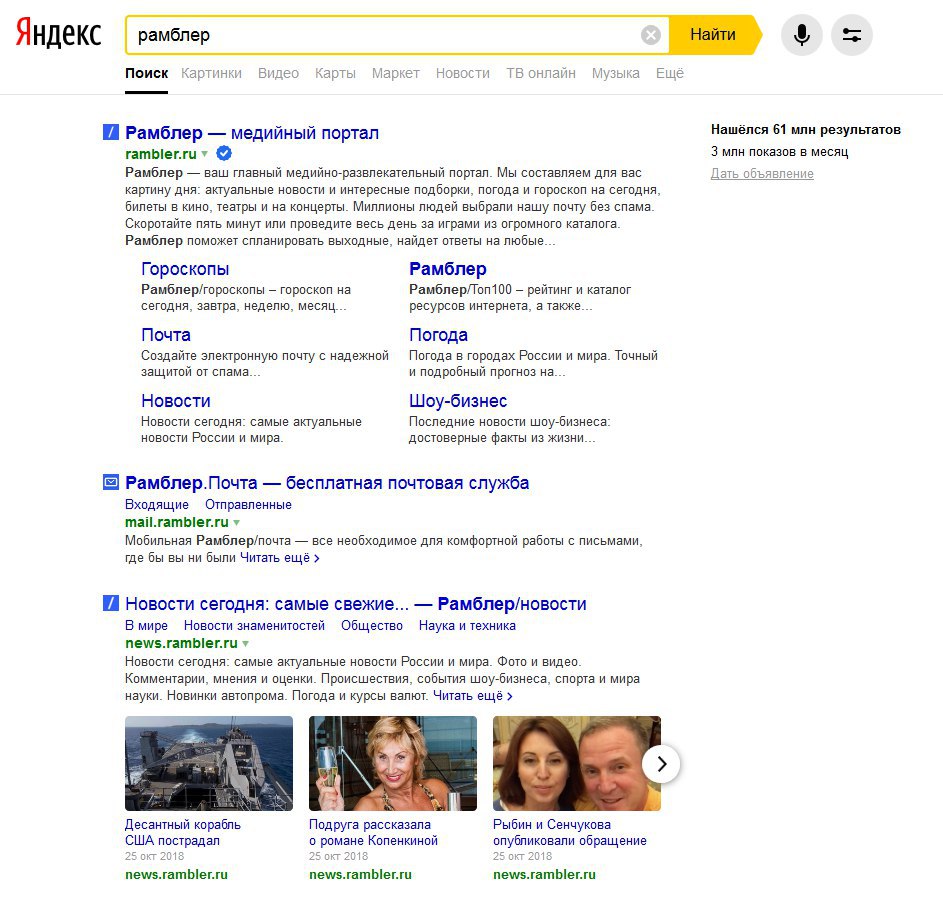This screenshot has width=943, height=910.
Task: Open the Наука и техника link
Action: pos(467,626)
